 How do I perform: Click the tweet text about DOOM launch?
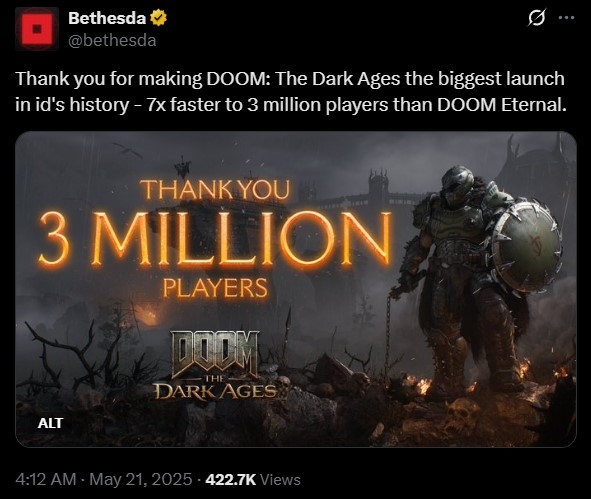[x=291, y=92]
